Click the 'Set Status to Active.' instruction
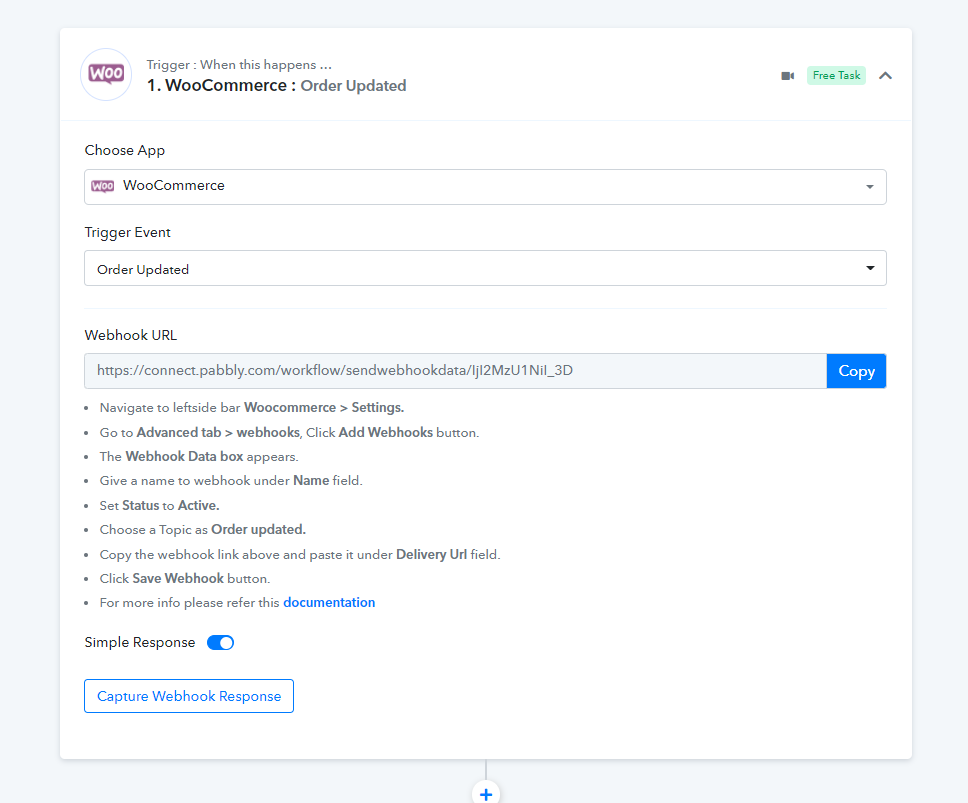The width and height of the screenshot is (968, 803). point(159,506)
